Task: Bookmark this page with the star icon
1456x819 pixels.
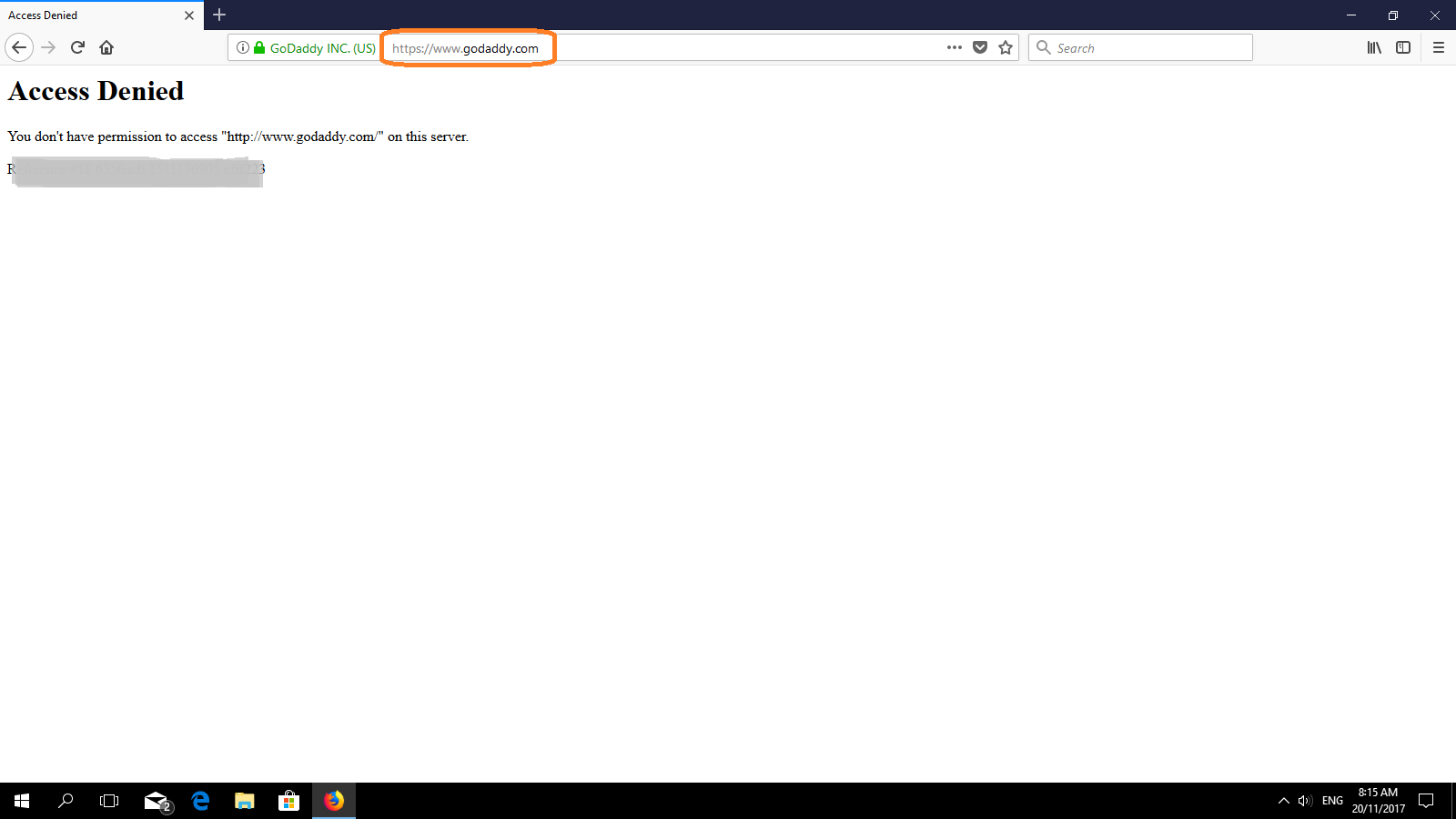Action: pos(1005,47)
